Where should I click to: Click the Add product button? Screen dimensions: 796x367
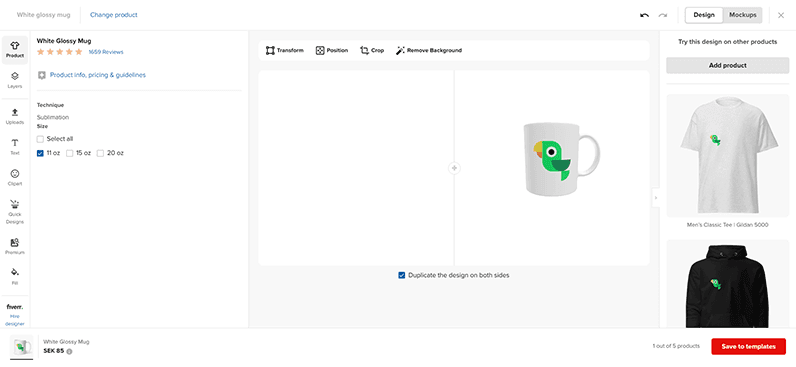coord(727,65)
